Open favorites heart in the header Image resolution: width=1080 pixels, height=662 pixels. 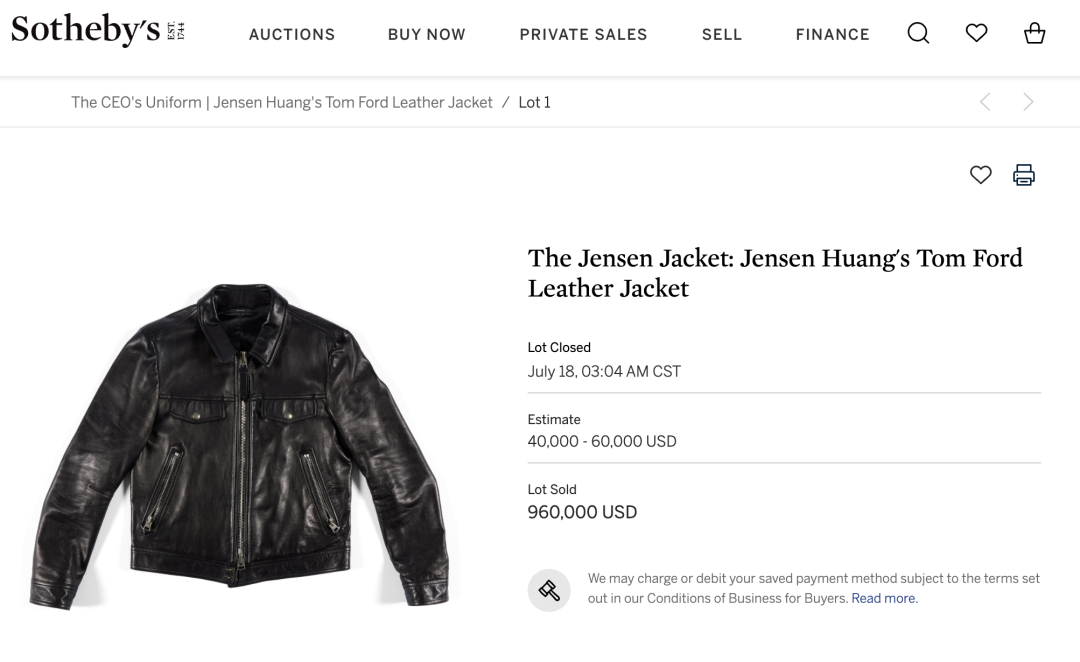[x=976, y=32]
